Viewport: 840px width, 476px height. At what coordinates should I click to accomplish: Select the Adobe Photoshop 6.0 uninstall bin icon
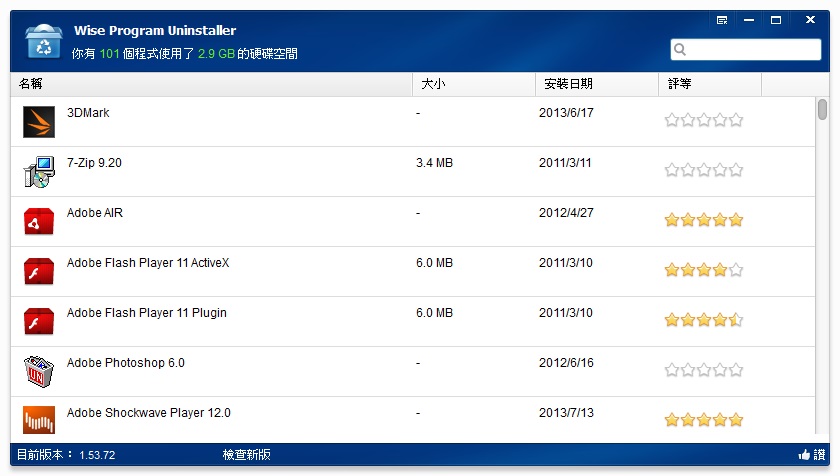pos(39,371)
